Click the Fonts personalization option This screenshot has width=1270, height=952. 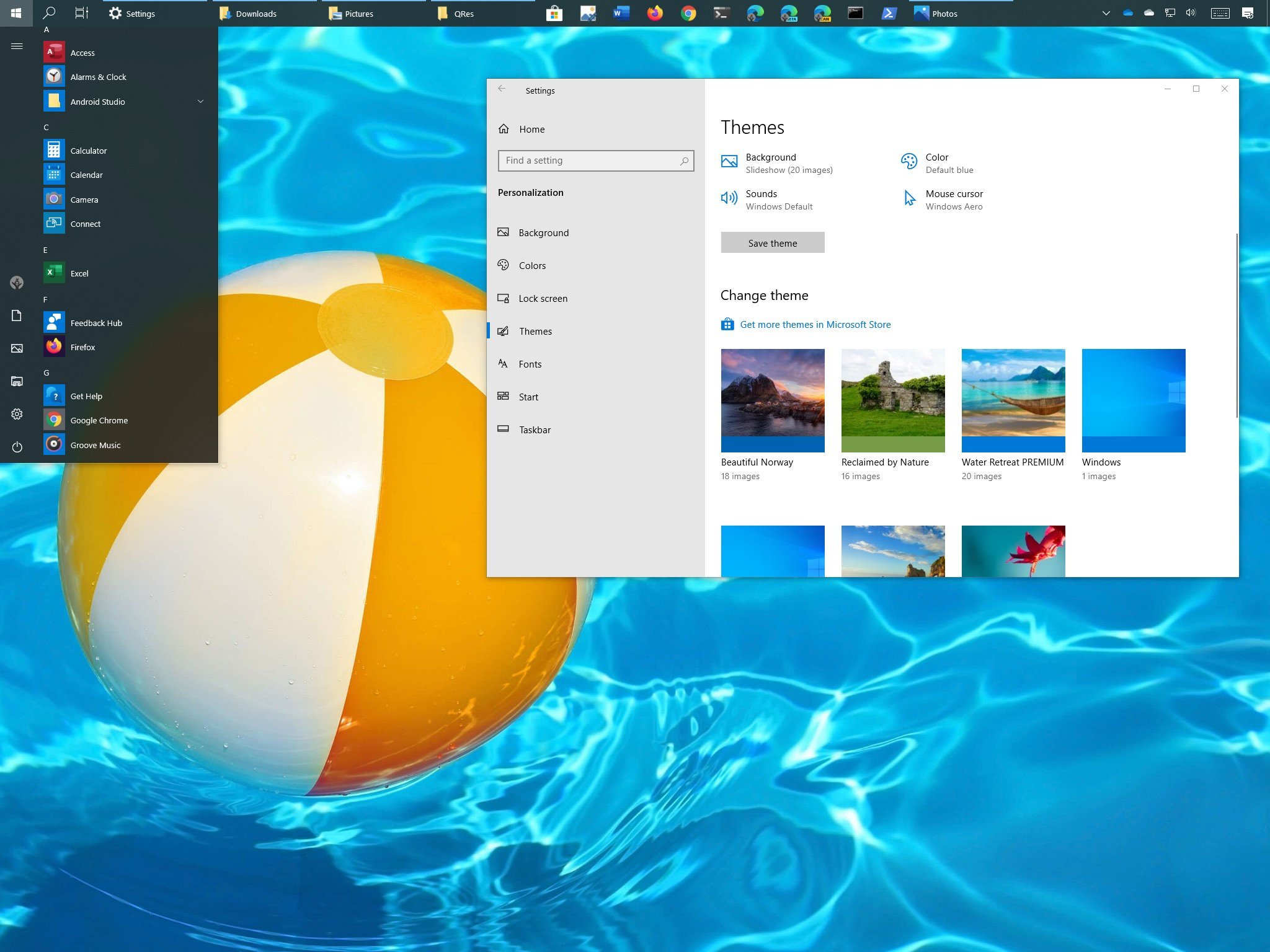coord(530,363)
